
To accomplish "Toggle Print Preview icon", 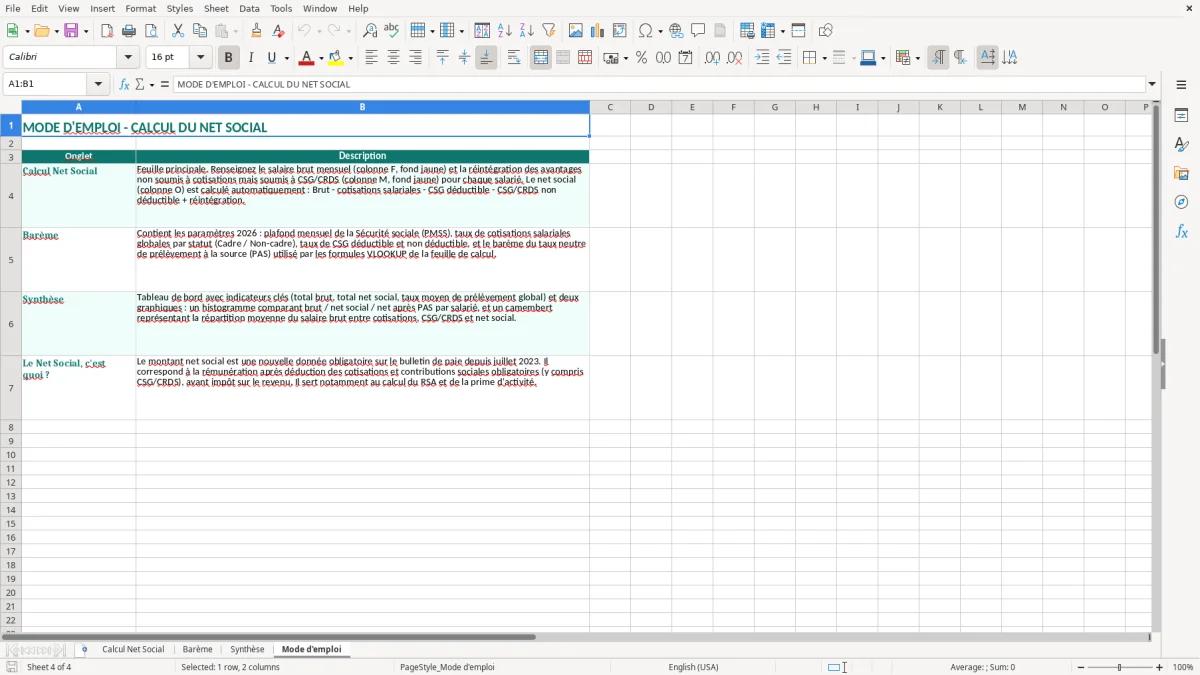I will pos(151,31).
